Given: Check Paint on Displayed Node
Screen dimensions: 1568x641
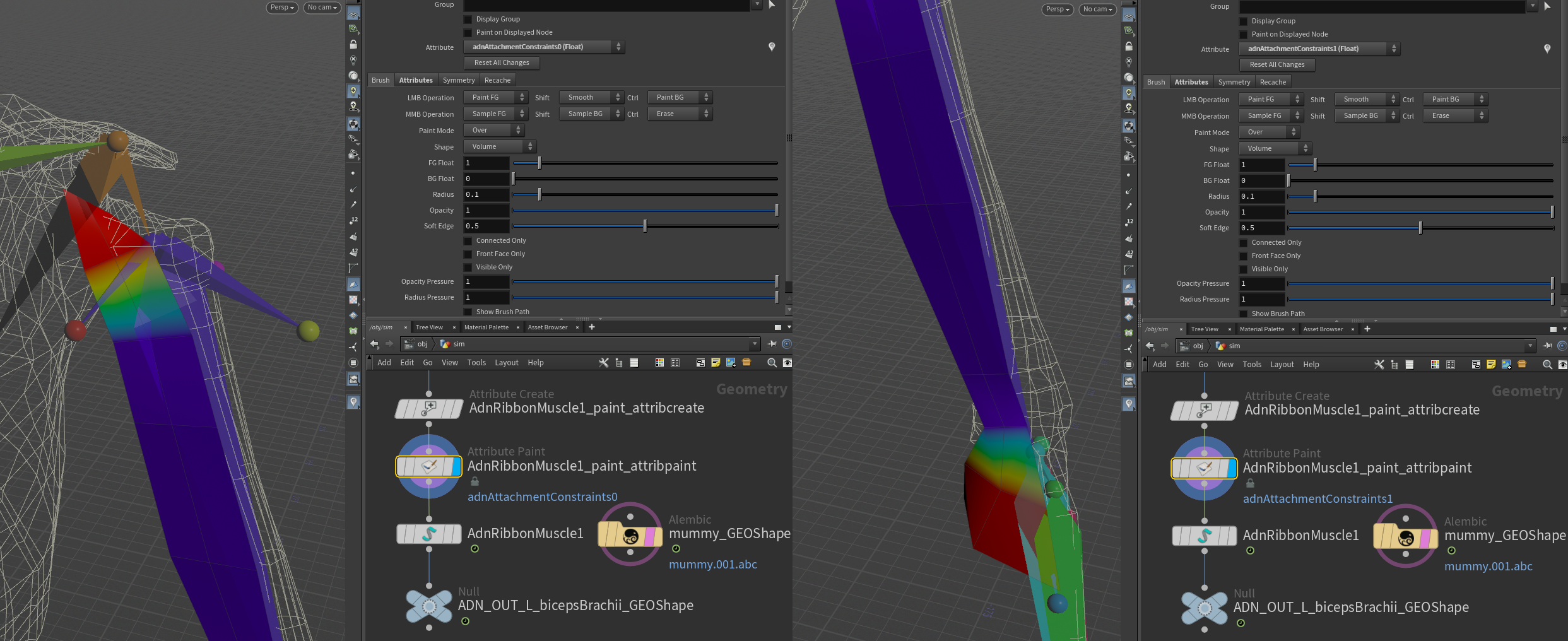Looking at the screenshot, I should [468, 32].
